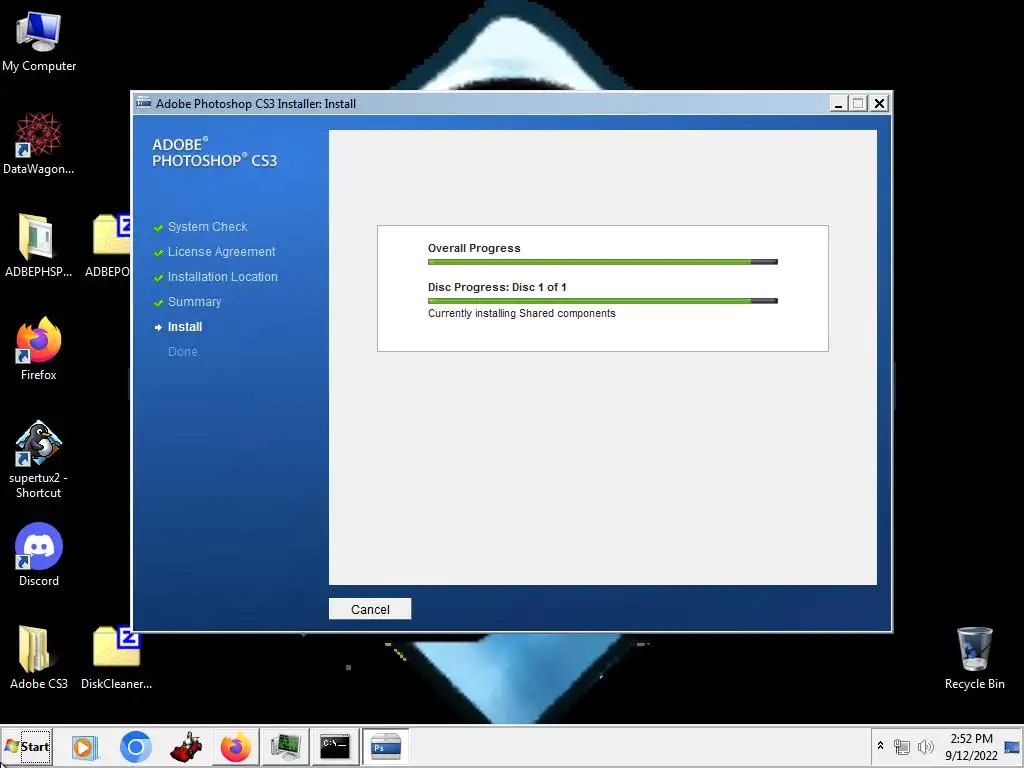Switch to the command prompt taskbar window
Viewport: 1024px width, 768px height.
pyautogui.click(x=335, y=746)
